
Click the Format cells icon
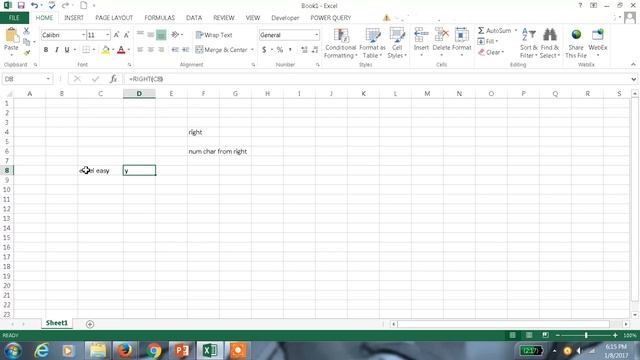pyautogui.click(x=462, y=36)
